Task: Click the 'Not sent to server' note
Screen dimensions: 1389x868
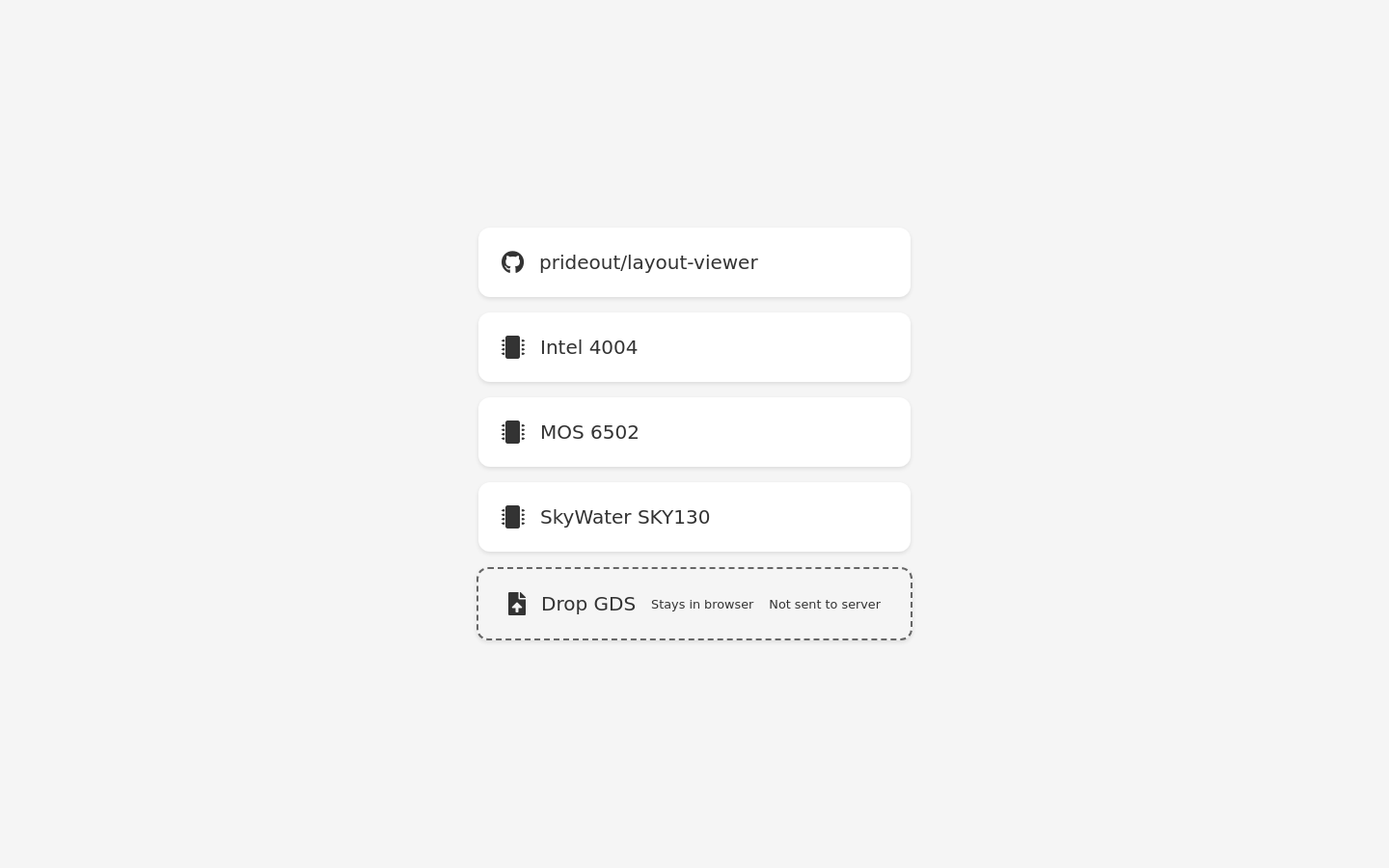Action: coord(825,605)
